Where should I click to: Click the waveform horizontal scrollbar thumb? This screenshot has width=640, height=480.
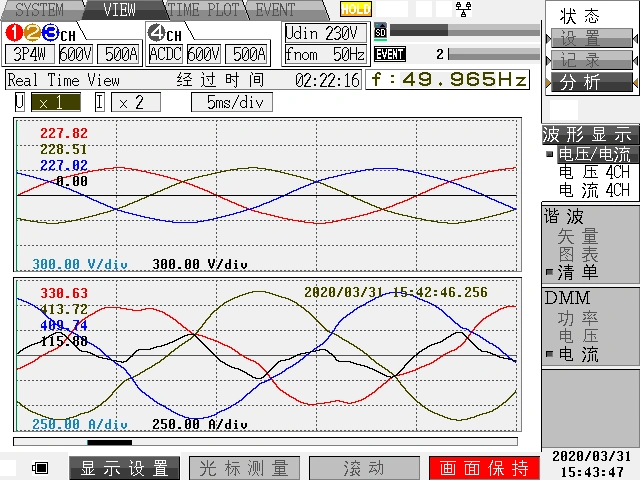109,442
